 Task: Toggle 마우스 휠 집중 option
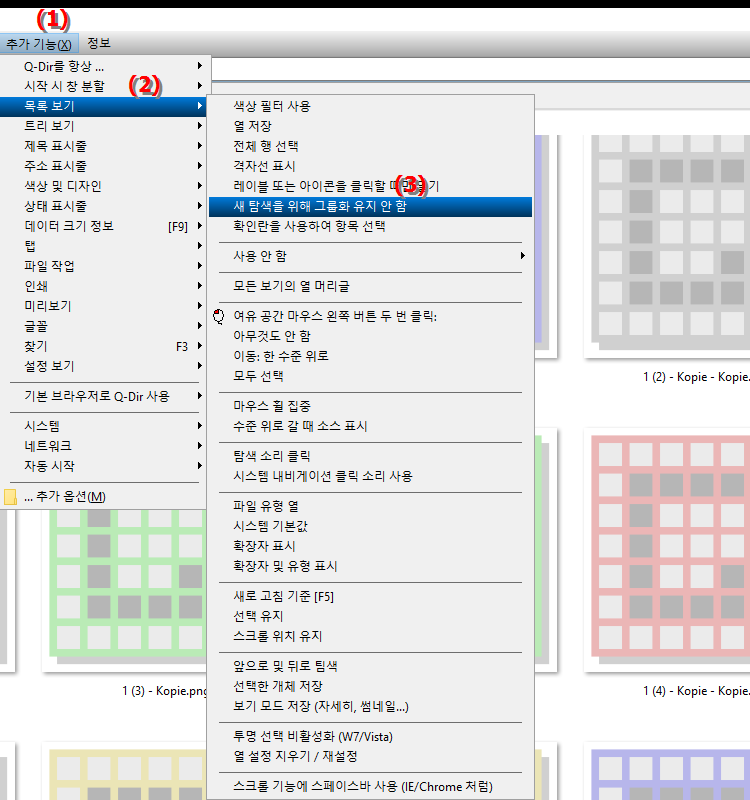tap(370, 406)
